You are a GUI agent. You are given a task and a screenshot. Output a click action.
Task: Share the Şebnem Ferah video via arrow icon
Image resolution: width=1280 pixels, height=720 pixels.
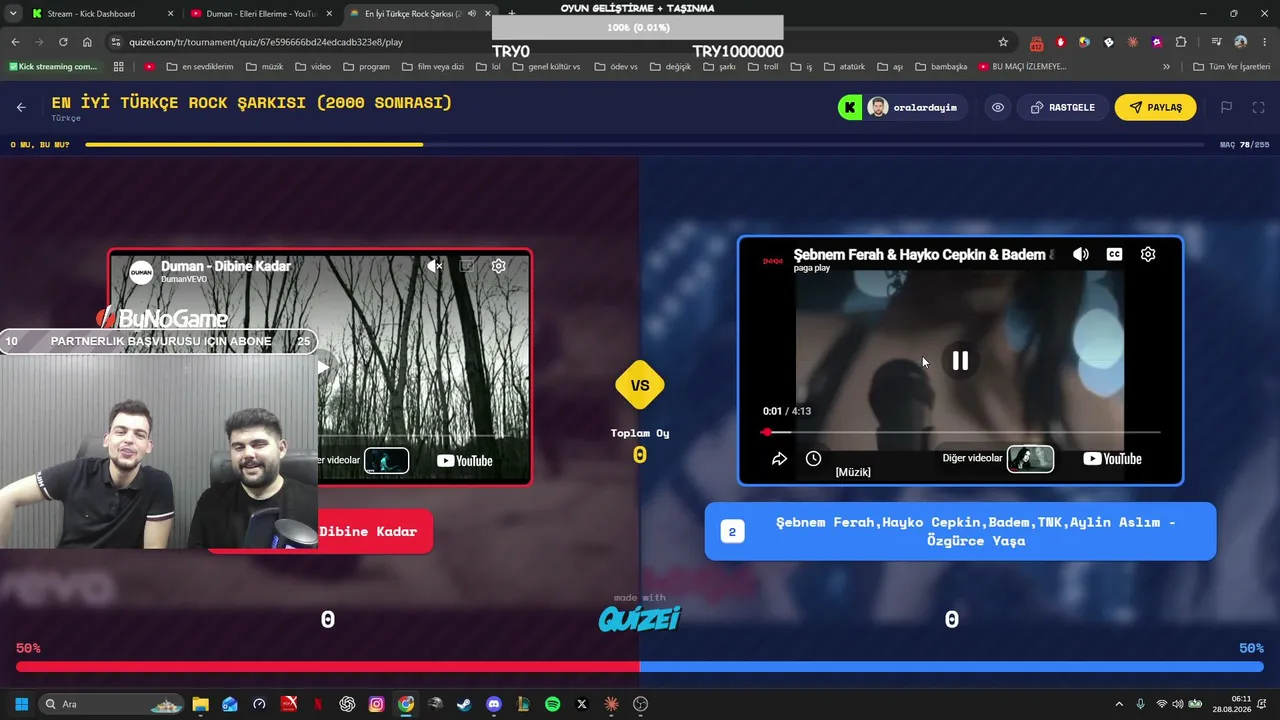tap(779, 459)
